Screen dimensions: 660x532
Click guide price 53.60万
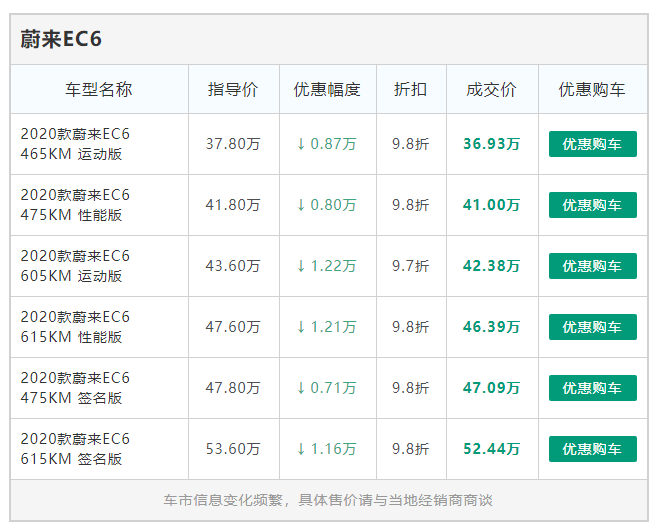coord(233,449)
